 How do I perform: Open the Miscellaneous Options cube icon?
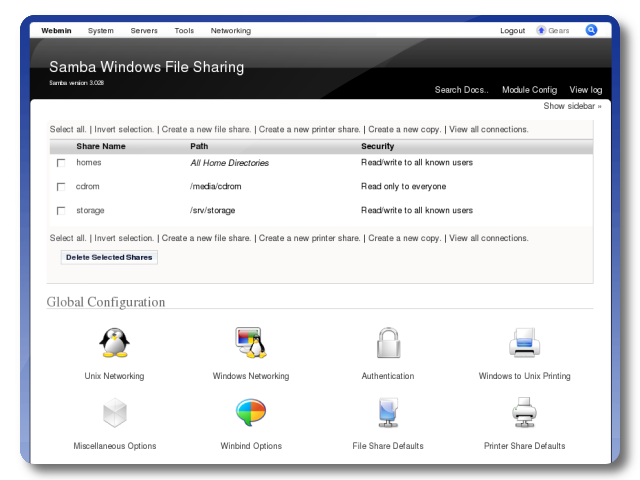point(114,412)
